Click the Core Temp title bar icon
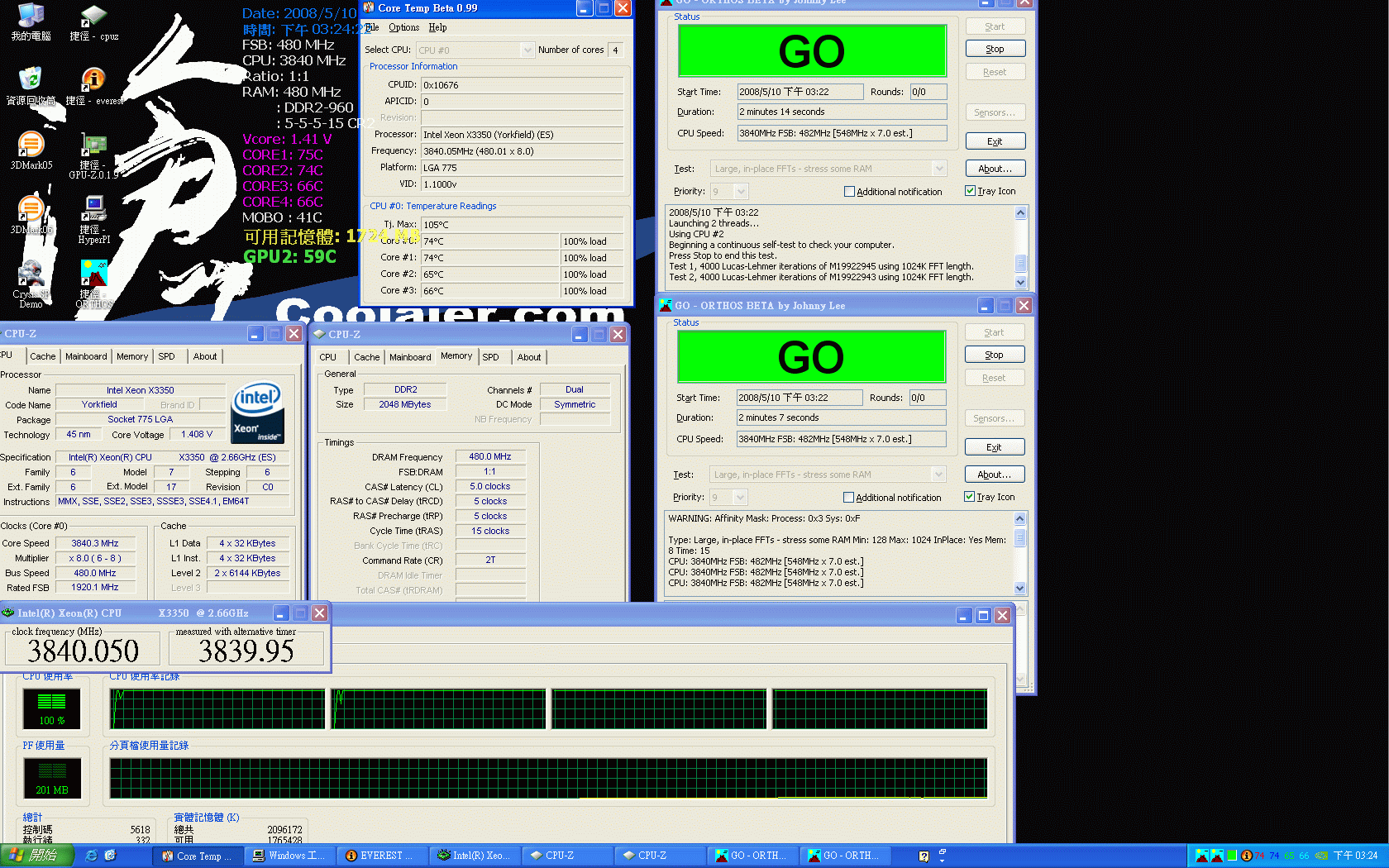1389x868 pixels. 369,7
